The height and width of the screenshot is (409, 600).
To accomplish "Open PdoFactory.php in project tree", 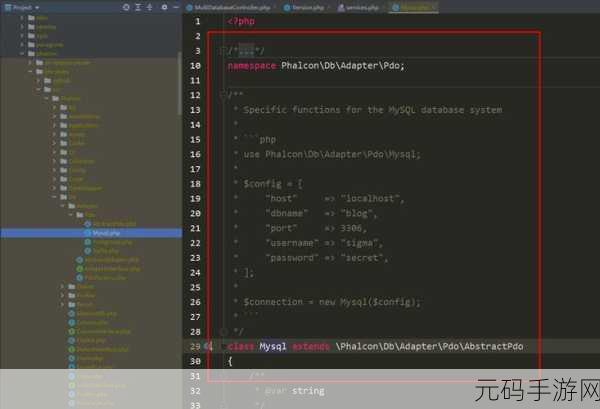I will click(101, 278).
